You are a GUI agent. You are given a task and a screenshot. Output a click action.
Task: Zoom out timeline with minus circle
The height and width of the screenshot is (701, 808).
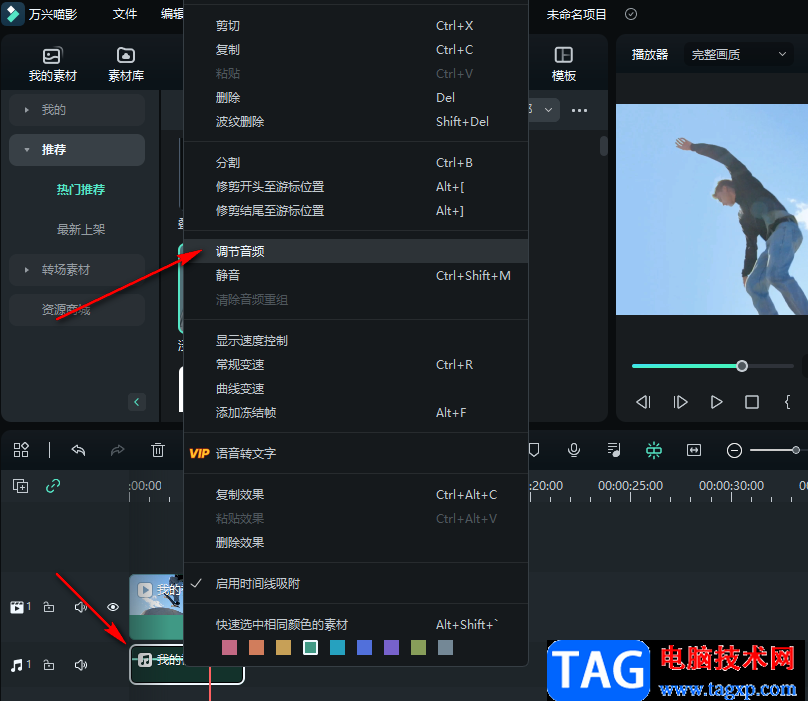pyautogui.click(x=734, y=450)
